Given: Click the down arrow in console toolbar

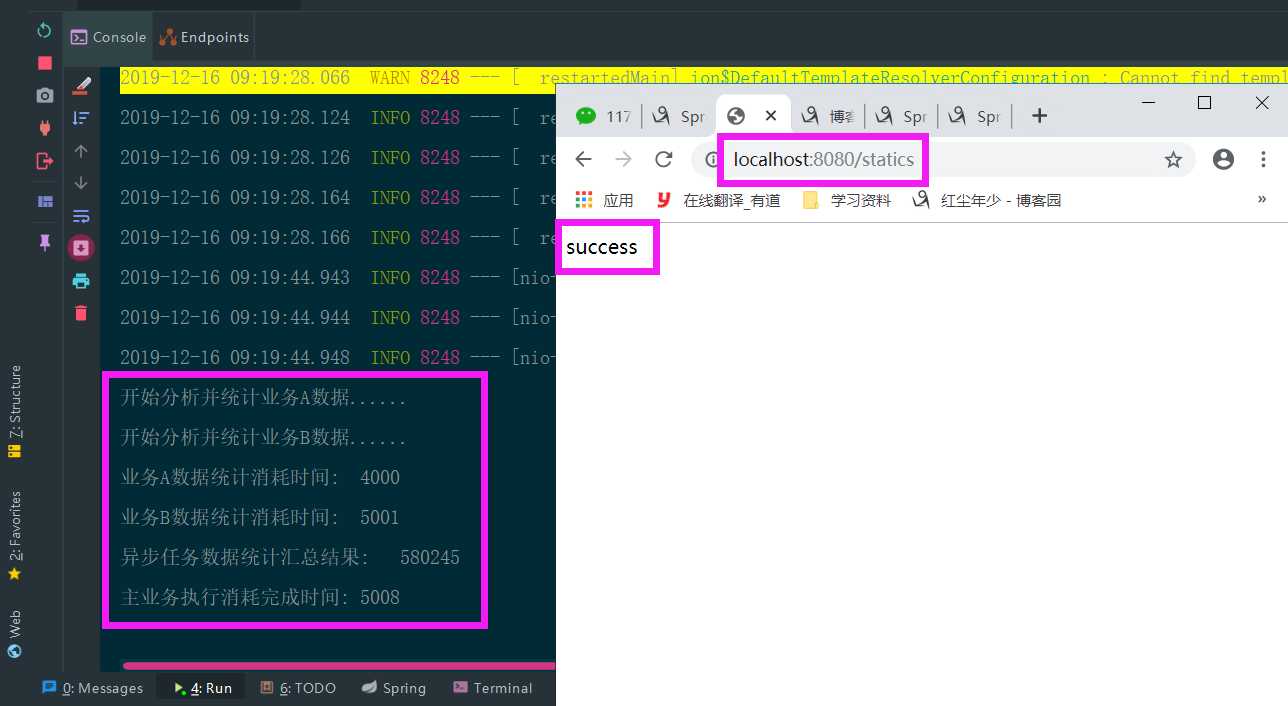Looking at the screenshot, I should coord(81,183).
